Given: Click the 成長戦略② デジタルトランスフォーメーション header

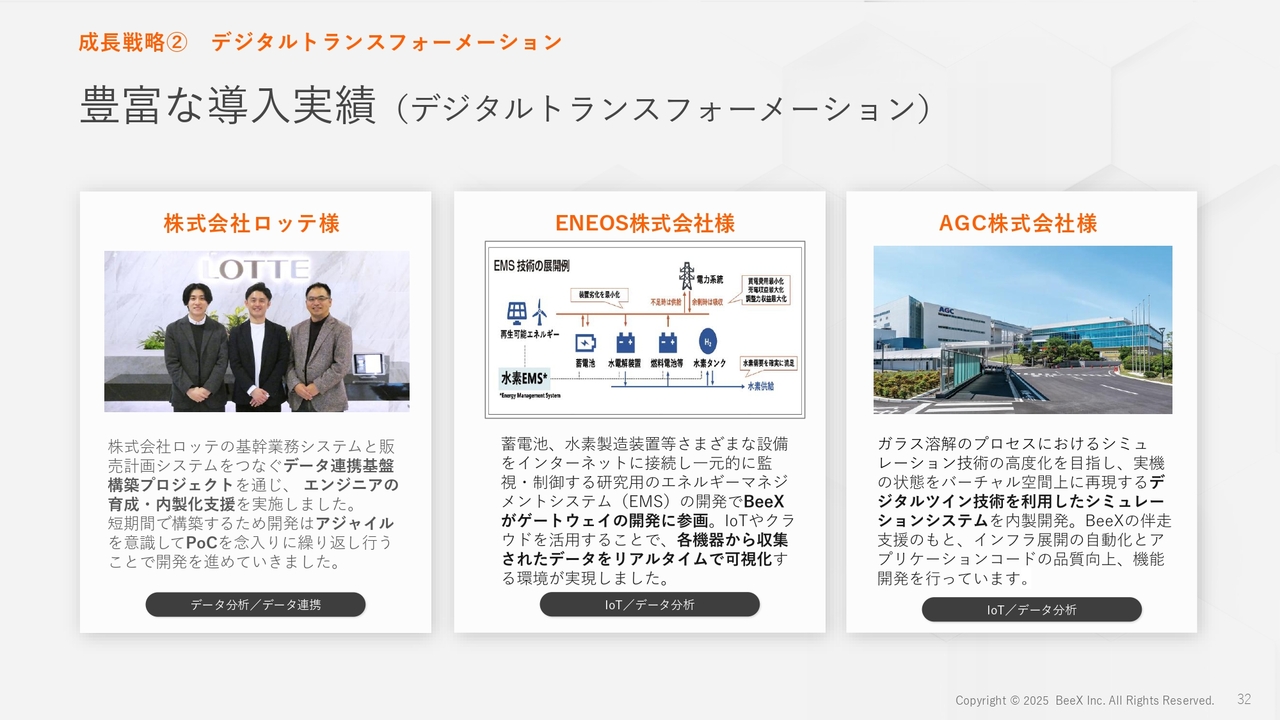Looking at the screenshot, I should point(320,42).
